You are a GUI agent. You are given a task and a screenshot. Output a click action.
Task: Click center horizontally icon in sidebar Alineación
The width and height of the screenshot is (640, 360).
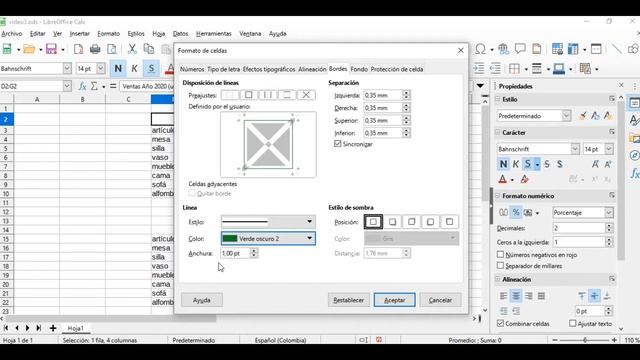click(516, 296)
